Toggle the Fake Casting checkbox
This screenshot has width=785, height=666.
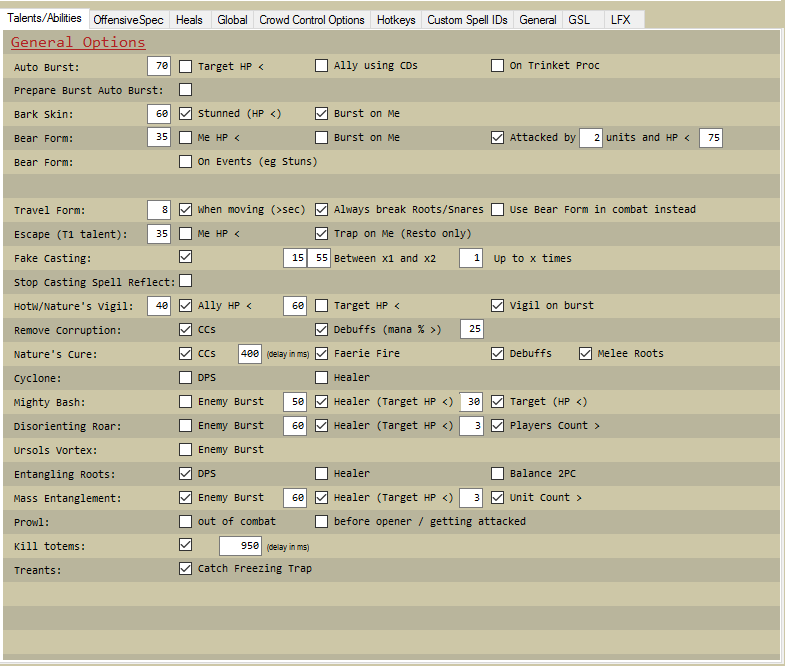185,257
